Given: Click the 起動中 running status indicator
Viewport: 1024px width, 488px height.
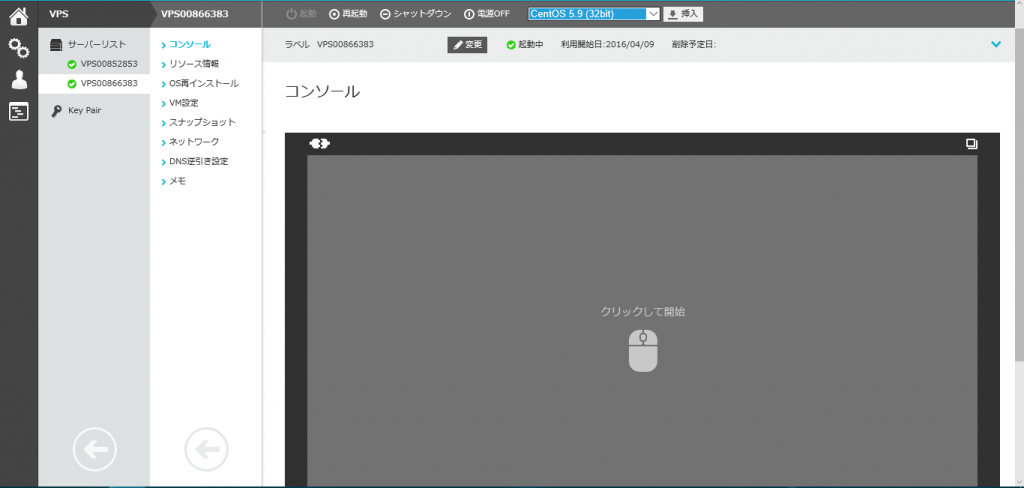Looking at the screenshot, I should pyautogui.click(x=525, y=44).
